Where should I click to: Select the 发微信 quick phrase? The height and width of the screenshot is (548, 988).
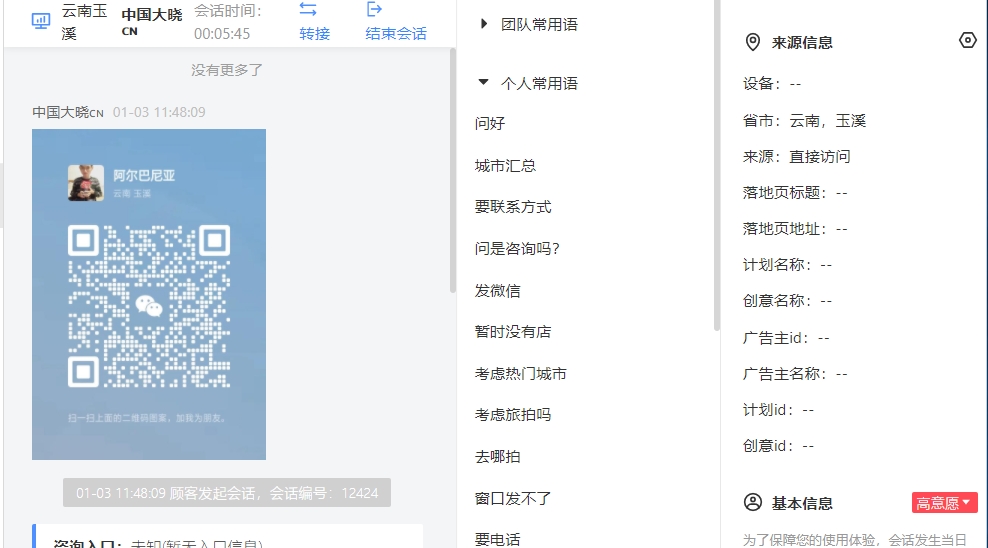(498, 291)
